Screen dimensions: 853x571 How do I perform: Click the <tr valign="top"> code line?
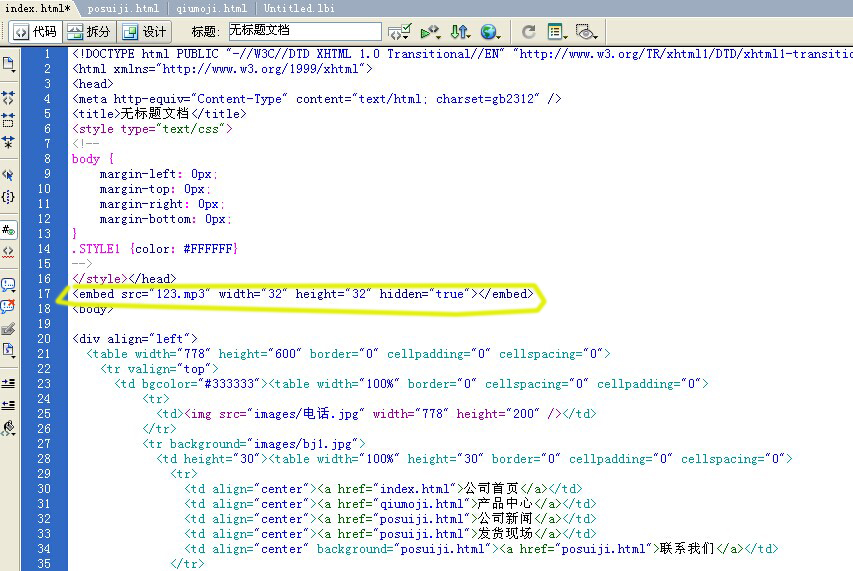159,369
